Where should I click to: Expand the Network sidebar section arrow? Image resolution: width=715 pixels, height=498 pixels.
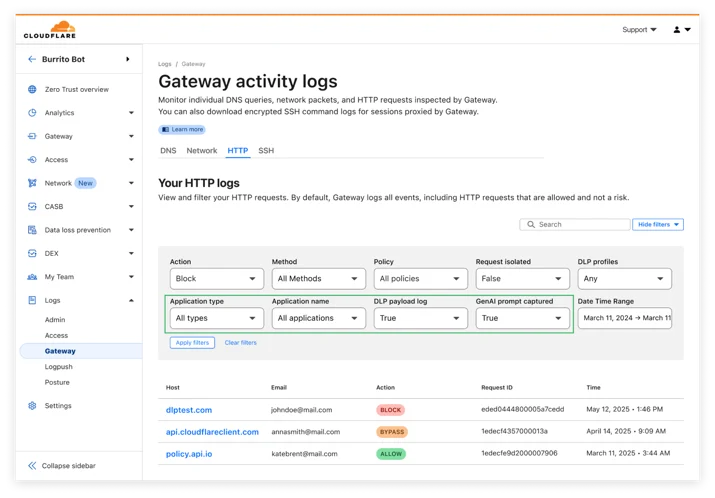[131, 183]
